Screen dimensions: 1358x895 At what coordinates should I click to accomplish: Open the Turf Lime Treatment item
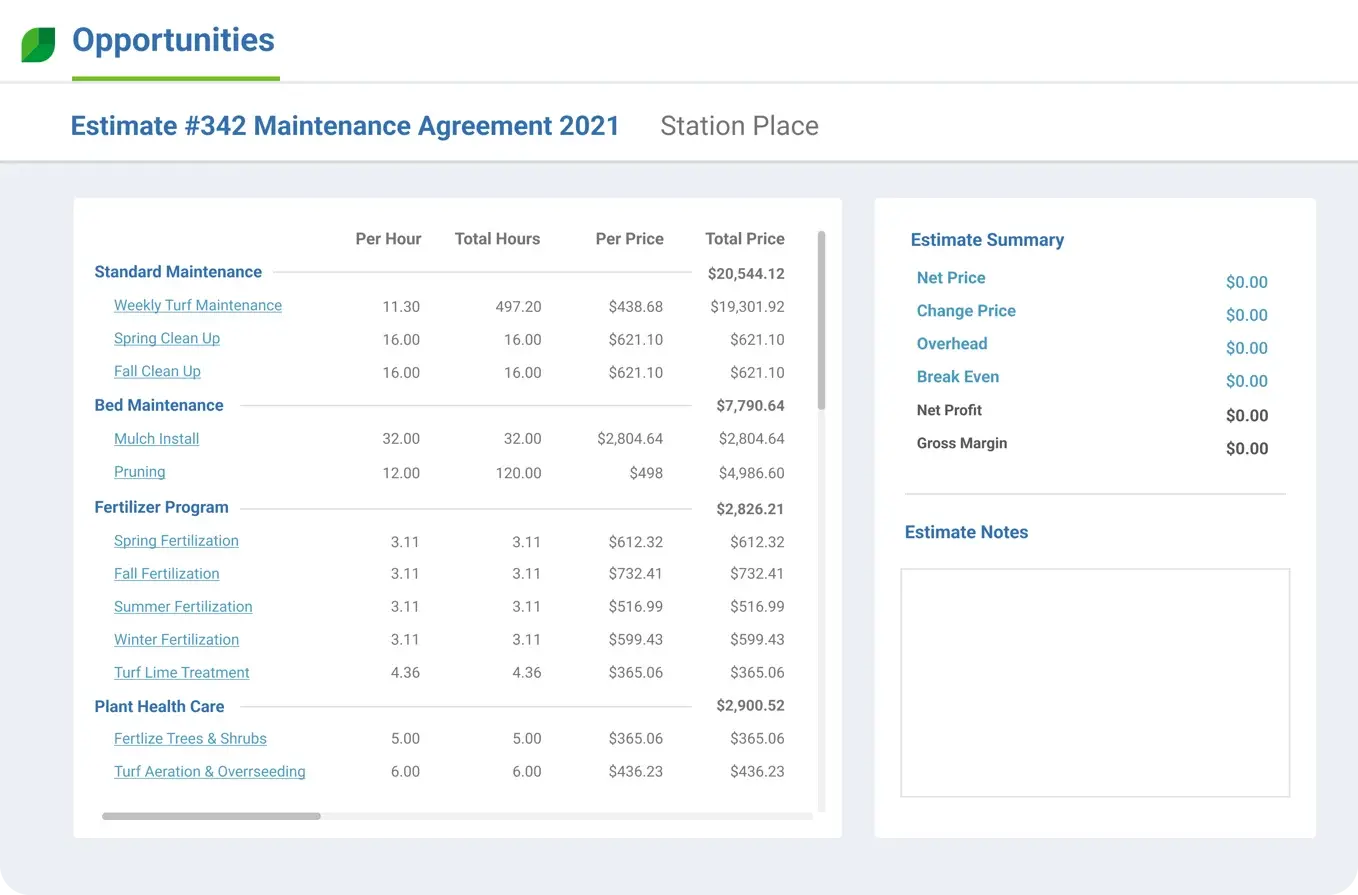tap(181, 672)
